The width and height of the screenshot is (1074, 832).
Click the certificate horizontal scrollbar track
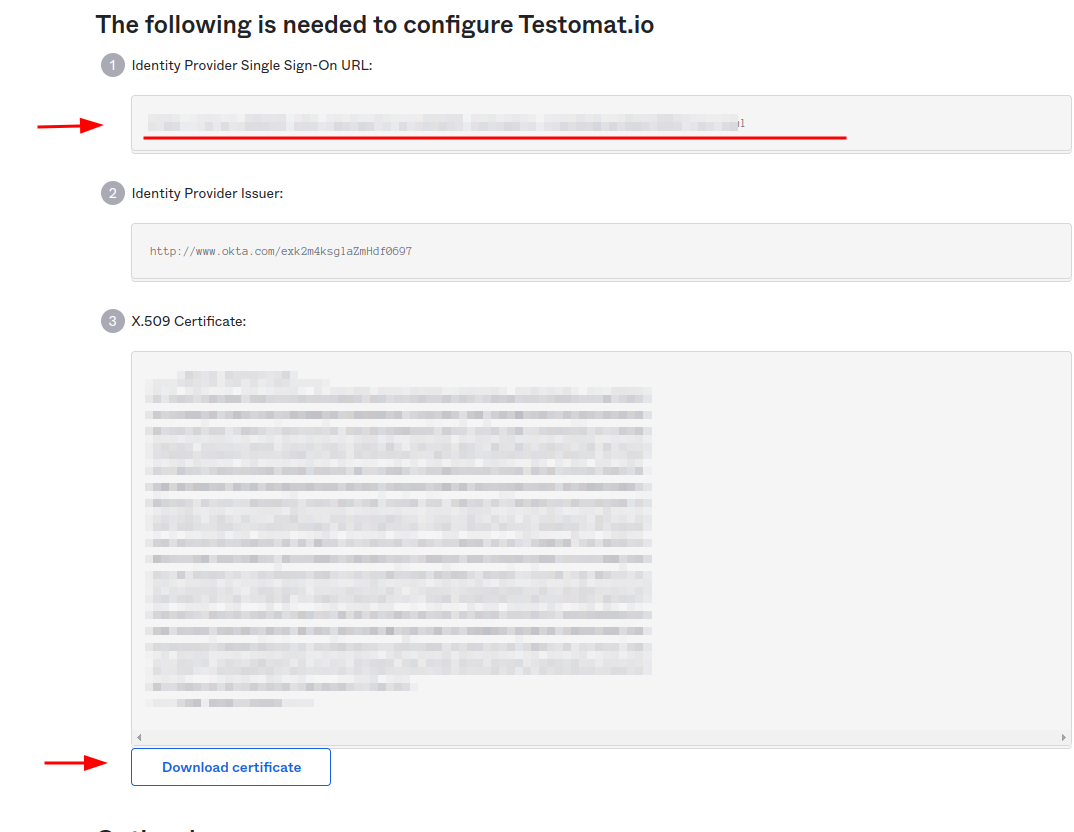[601, 738]
